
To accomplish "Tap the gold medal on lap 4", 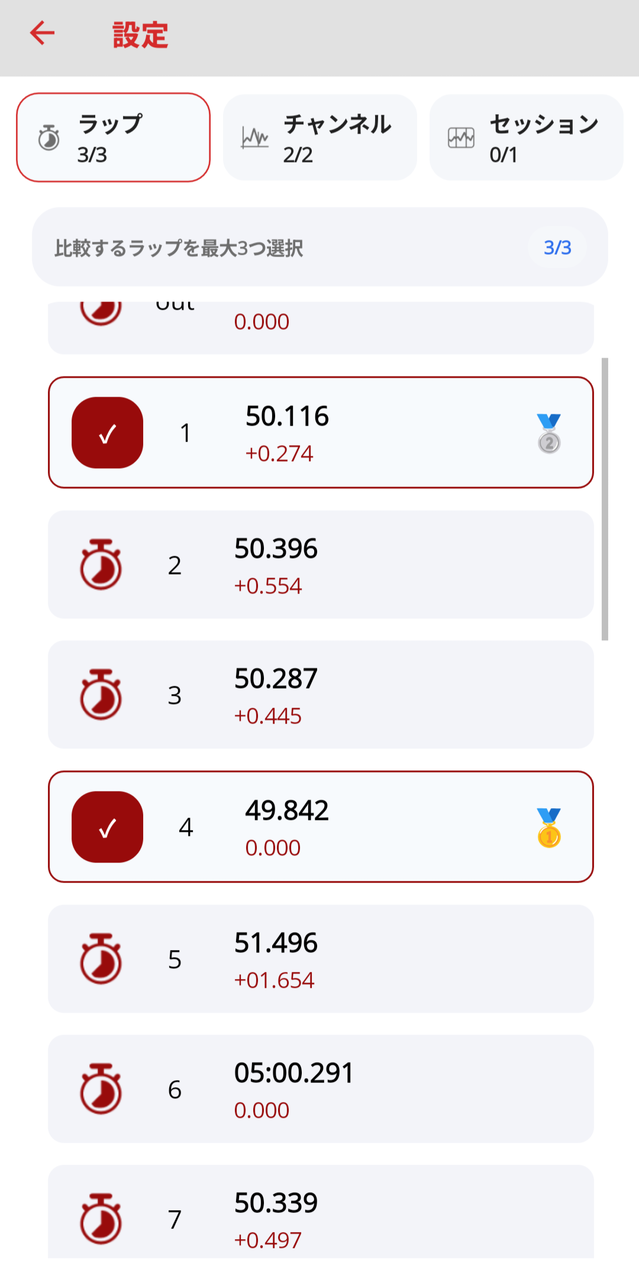I will click(x=548, y=828).
